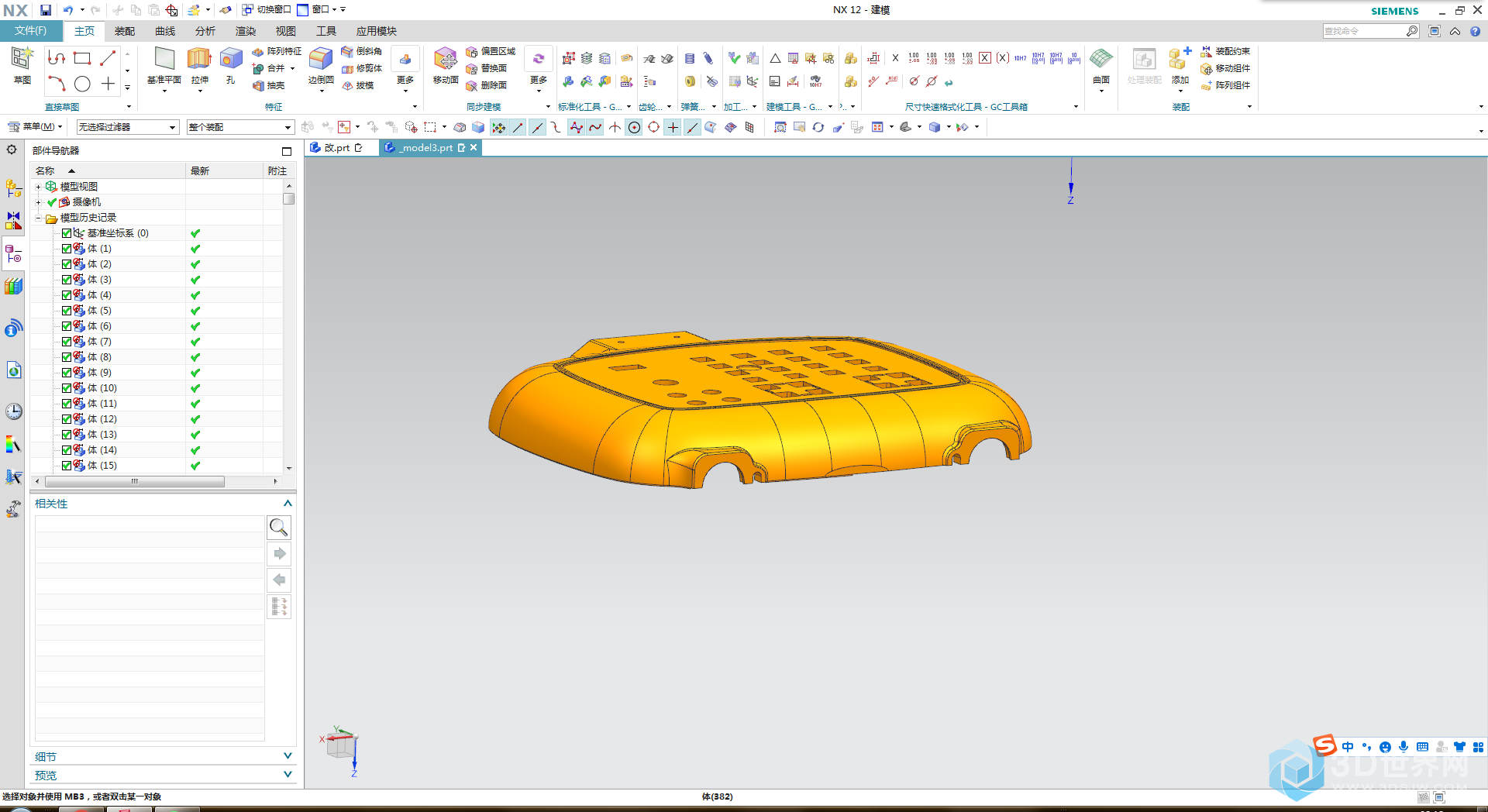Toggle checkbox for 体 (9)

coord(67,373)
